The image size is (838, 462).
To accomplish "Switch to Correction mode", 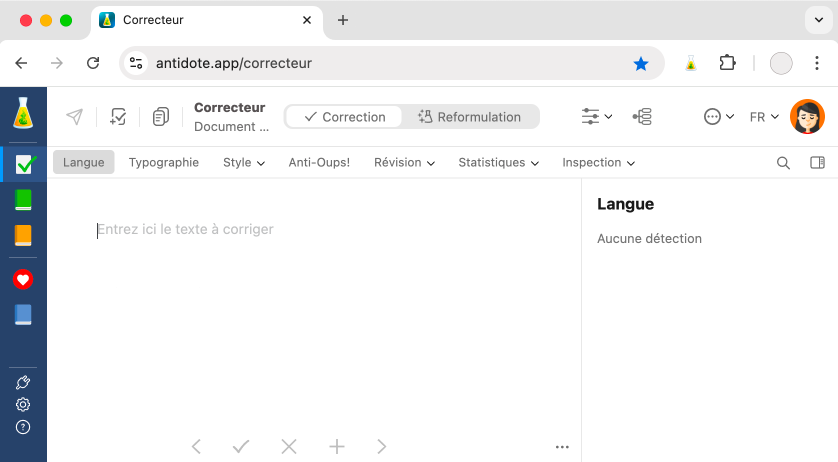I will (345, 117).
